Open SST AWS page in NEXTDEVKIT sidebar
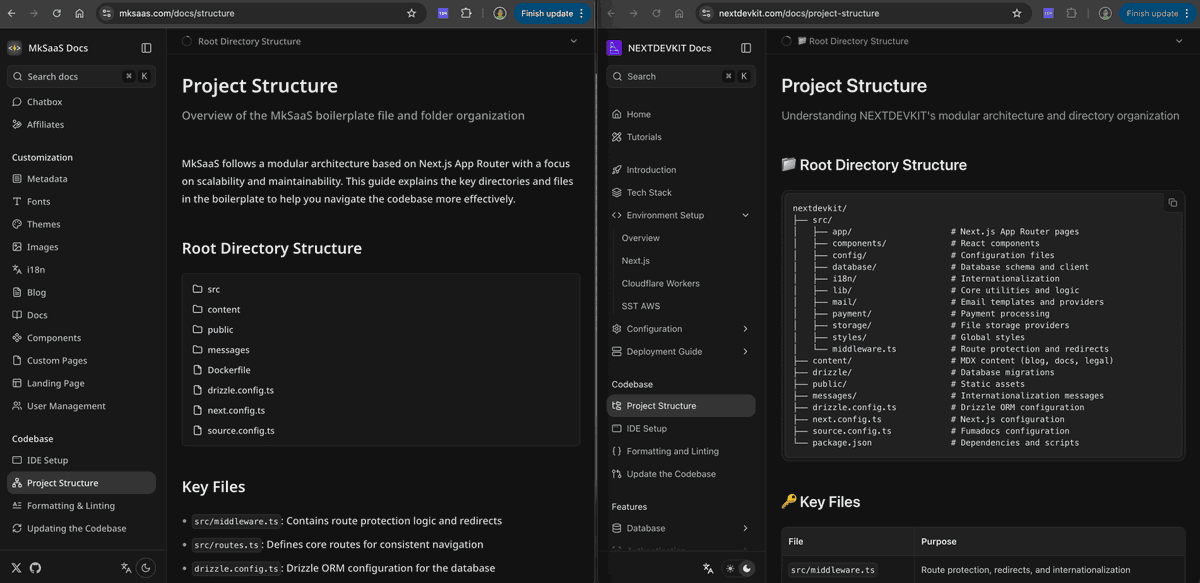The height and width of the screenshot is (583, 1200). (641, 306)
